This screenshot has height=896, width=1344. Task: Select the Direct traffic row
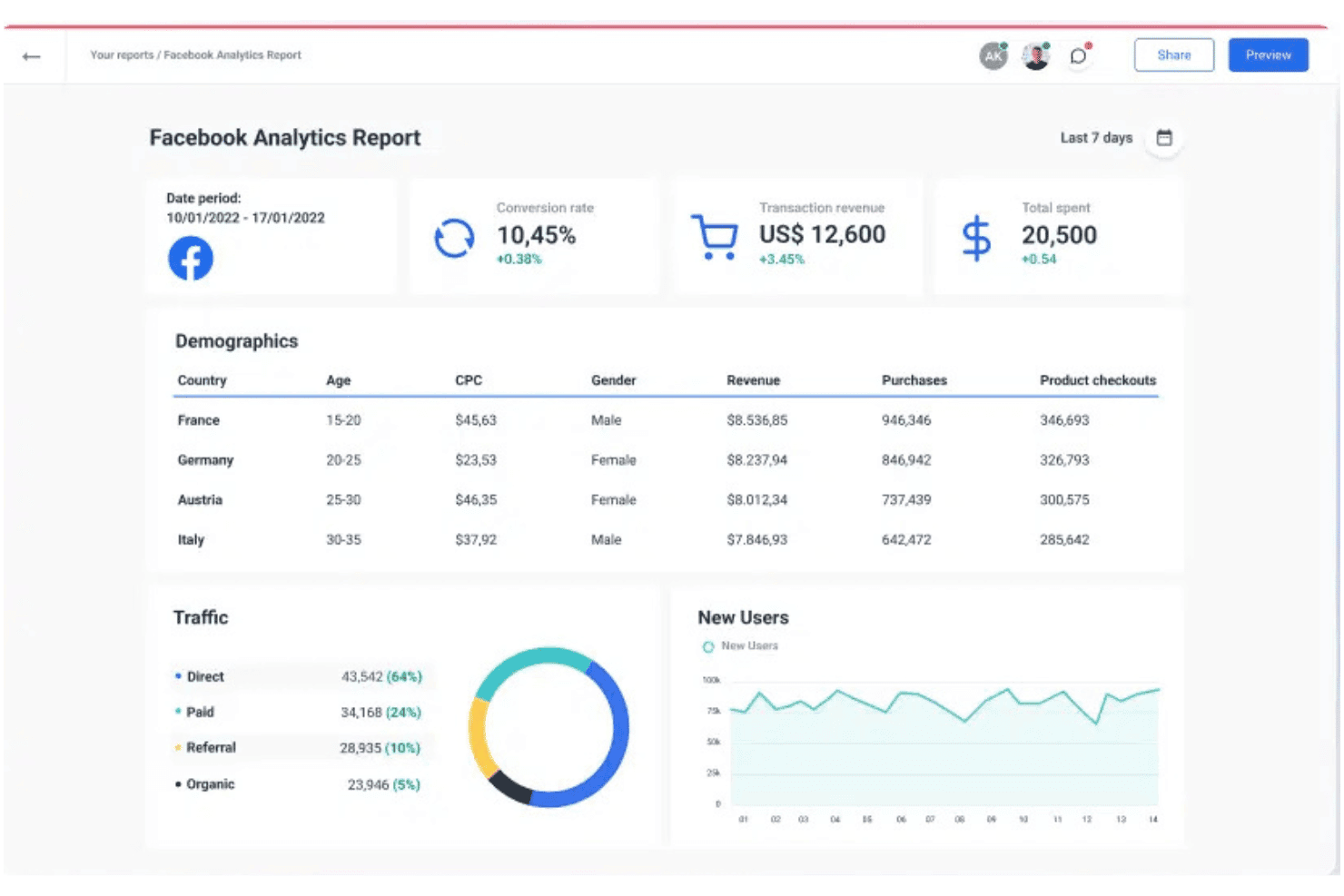(299, 676)
